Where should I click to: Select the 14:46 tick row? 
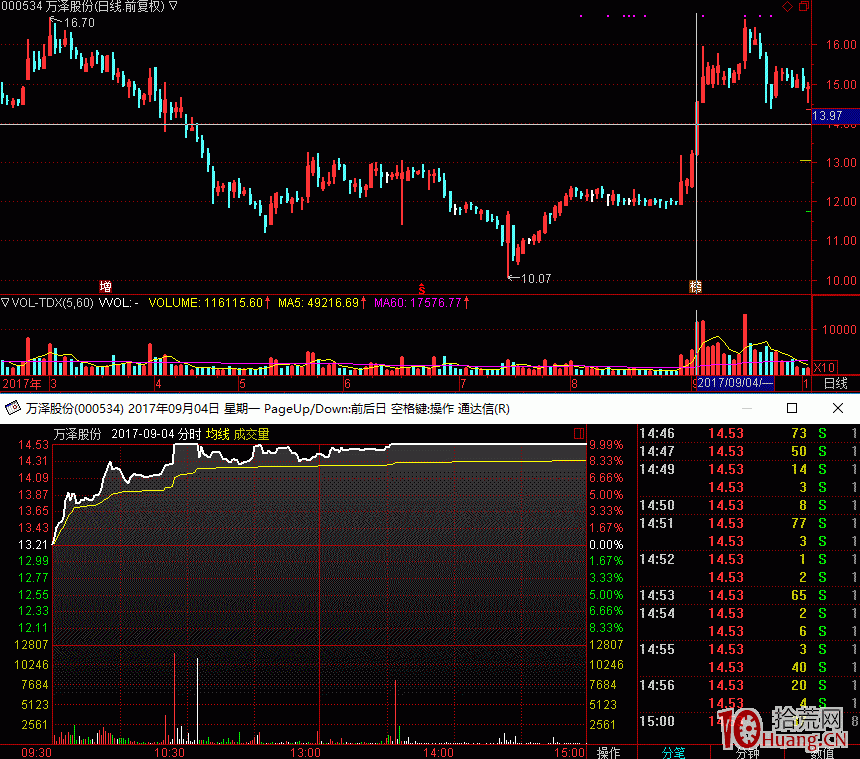tap(748, 433)
